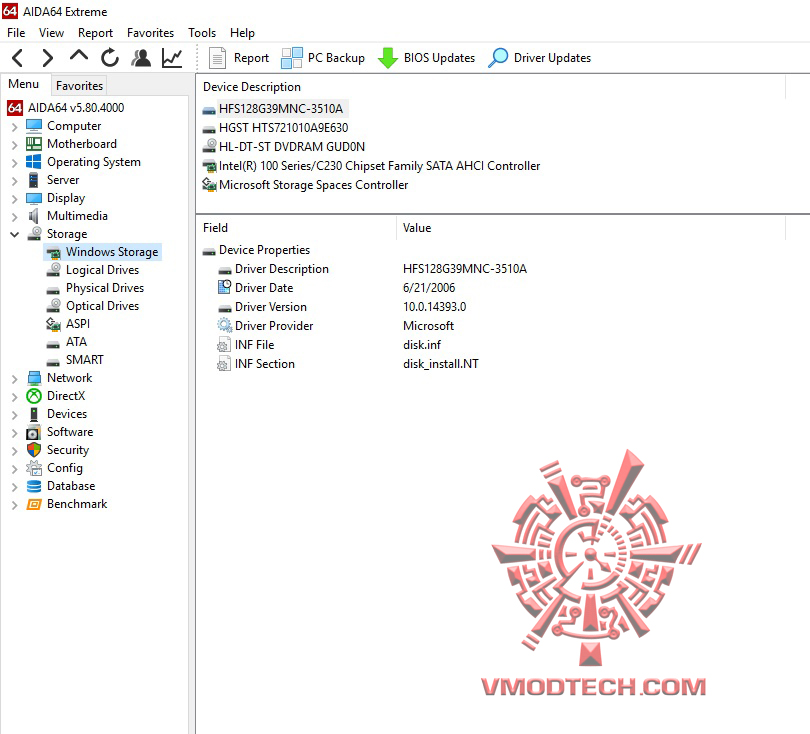Expand the Operating System tree node
Image resolution: width=810 pixels, height=734 pixels.
tap(14, 163)
